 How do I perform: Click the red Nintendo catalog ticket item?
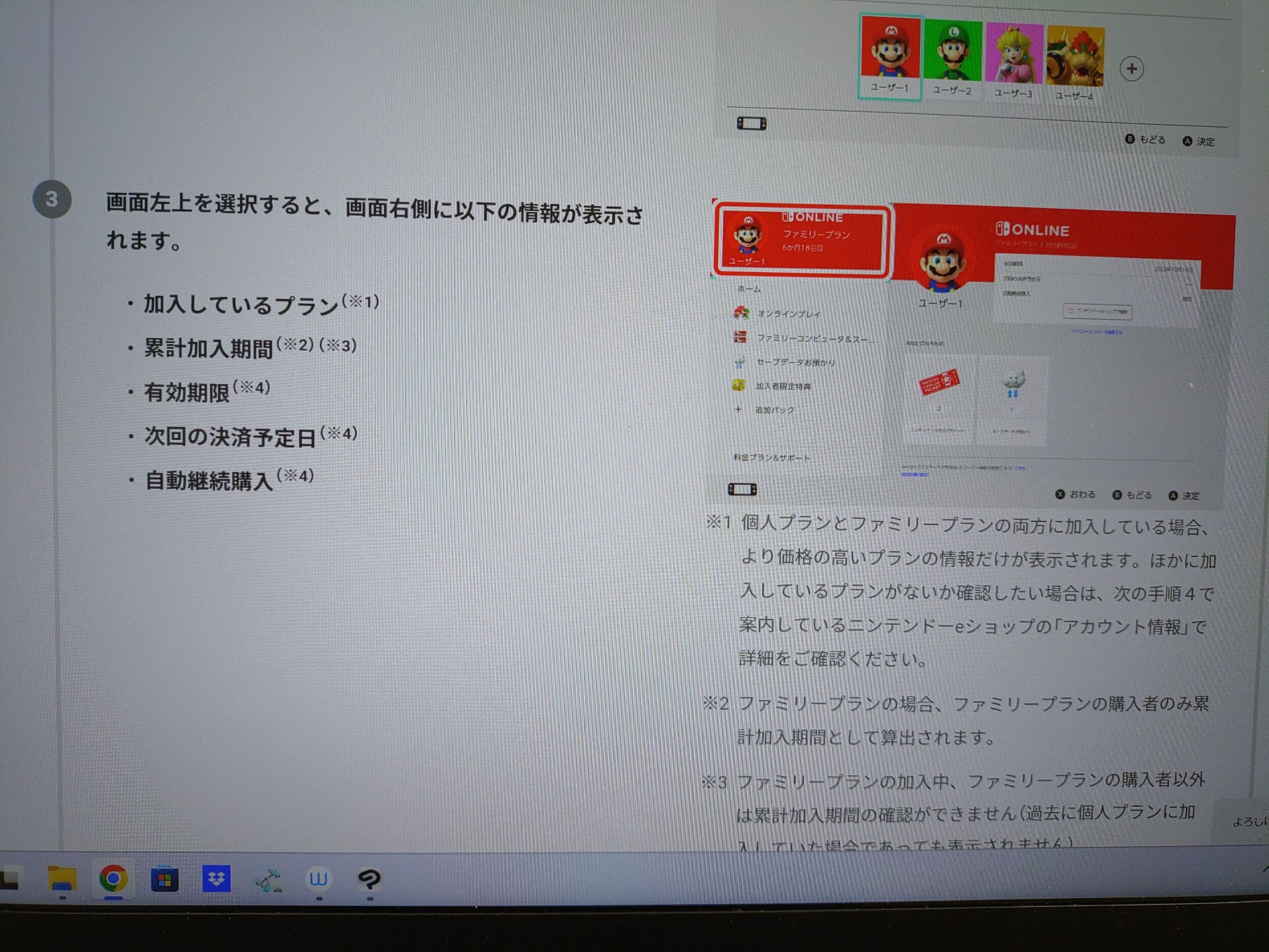938,382
